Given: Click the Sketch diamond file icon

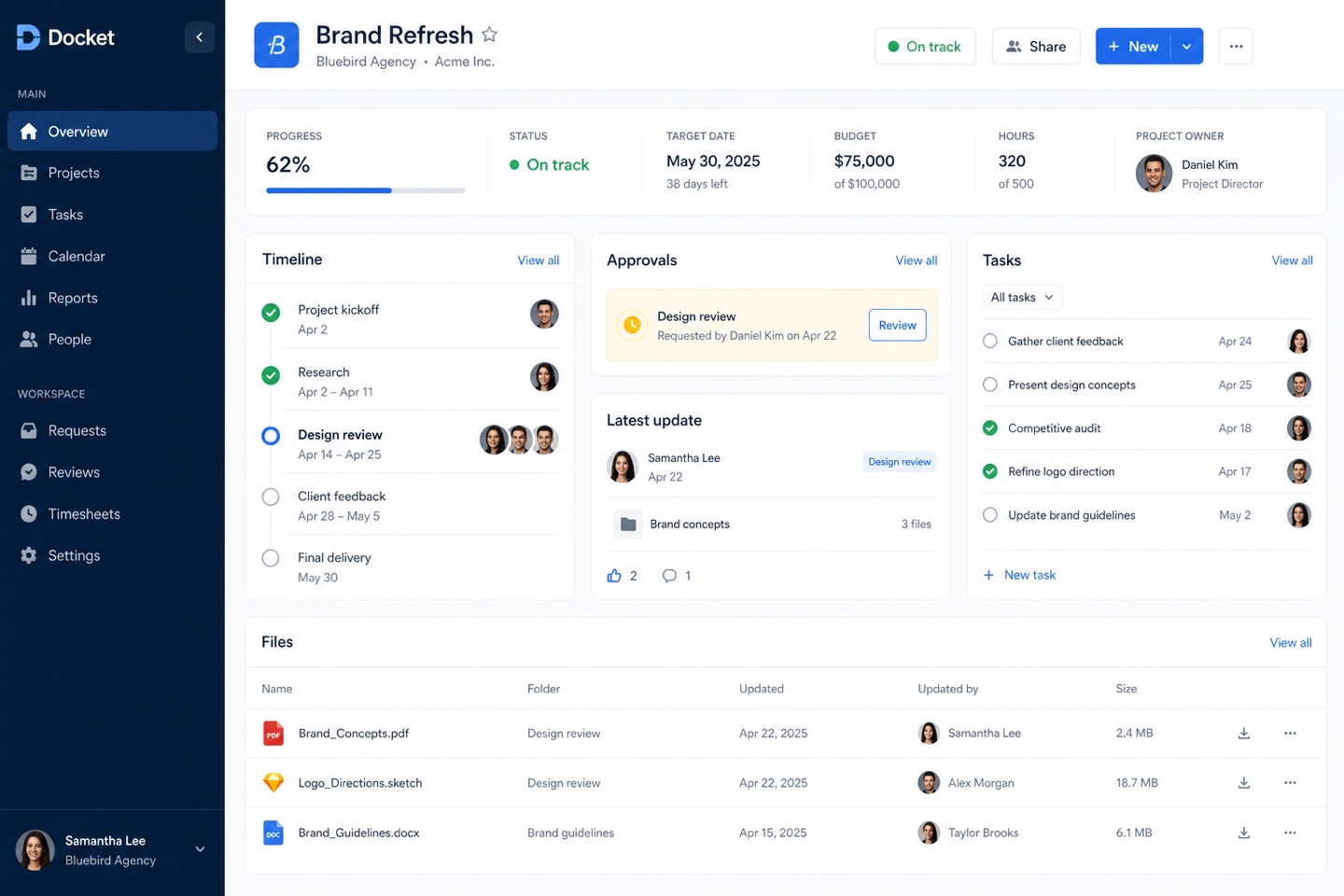Looking at the screenshot, I should pyautogui.click(x=273, y=783).
